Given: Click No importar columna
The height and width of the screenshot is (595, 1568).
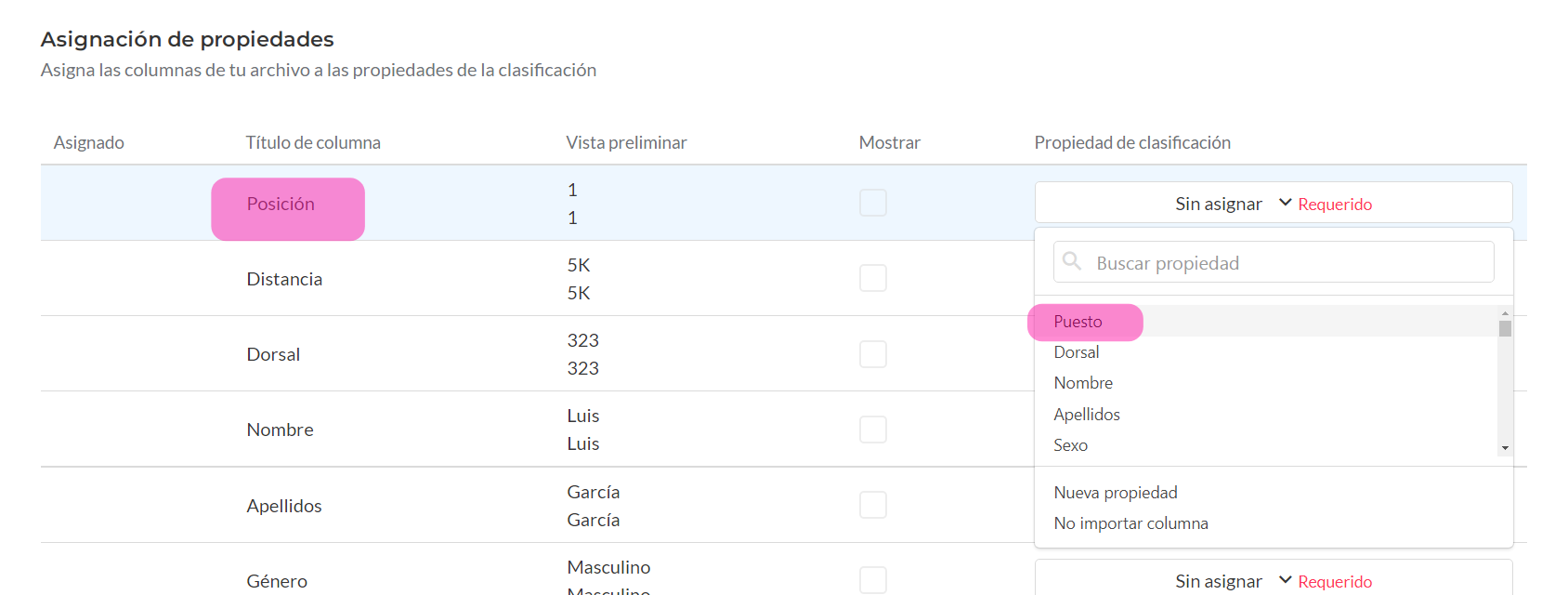Looking at the screenshot, I should (x=1130, y=523).
